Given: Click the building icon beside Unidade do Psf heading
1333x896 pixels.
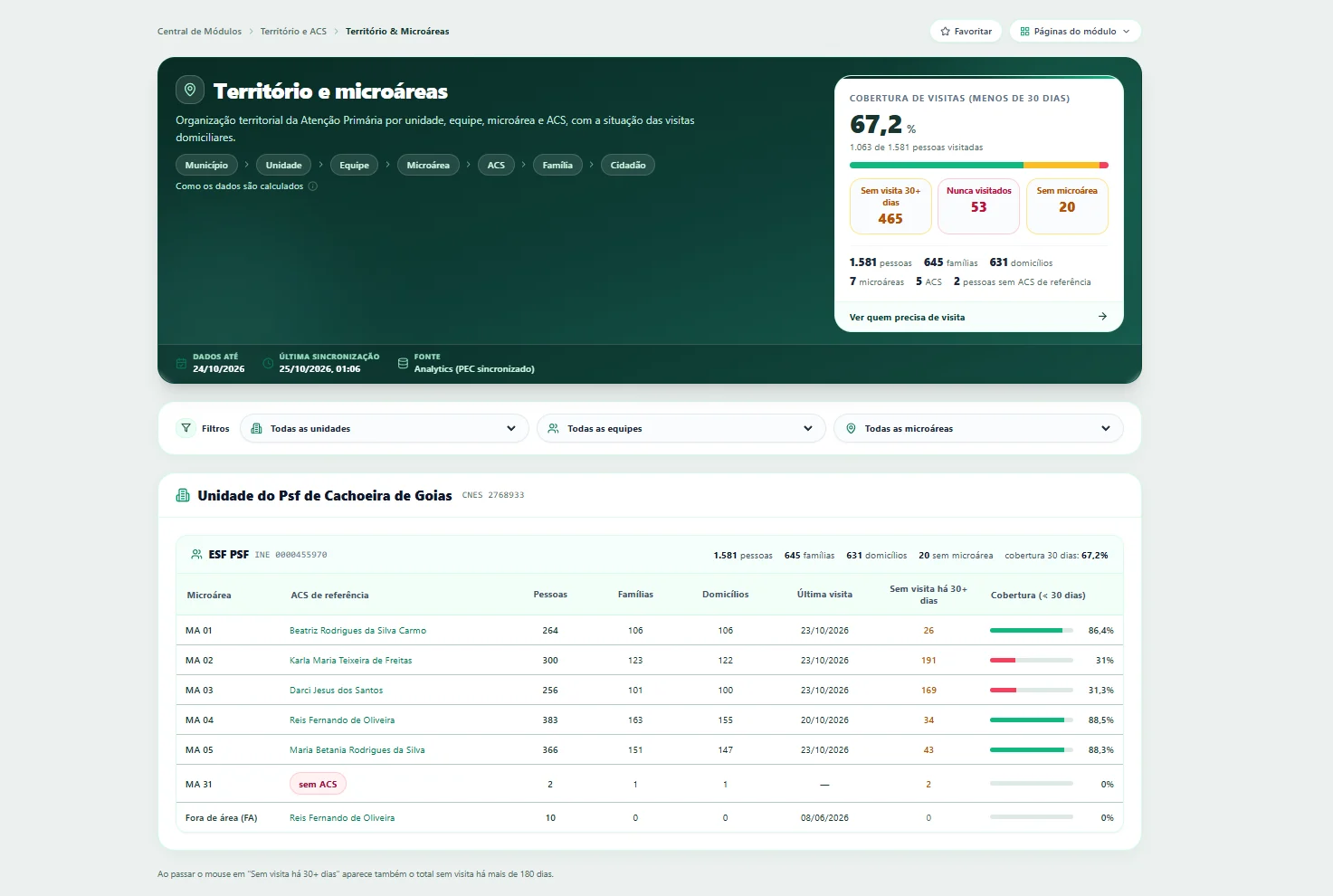Looking at the screenshot, I should (x=183, y=495).
